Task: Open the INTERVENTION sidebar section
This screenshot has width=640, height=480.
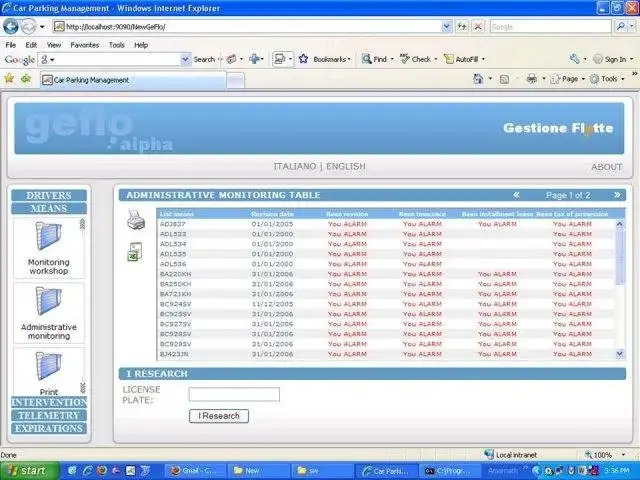Action: coord(49,402)
